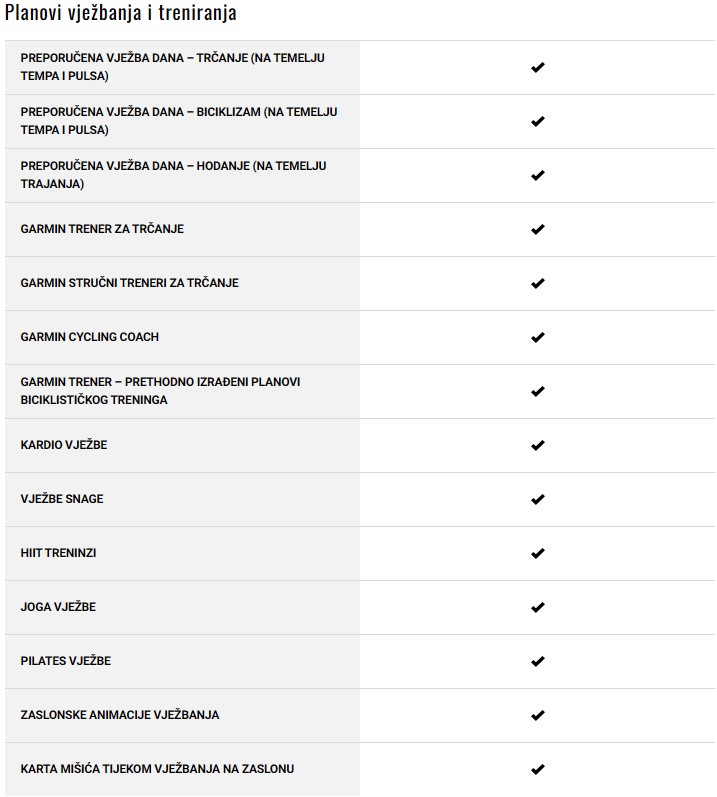Click the checkmark in Pilates vježbe row

(537, 661)
